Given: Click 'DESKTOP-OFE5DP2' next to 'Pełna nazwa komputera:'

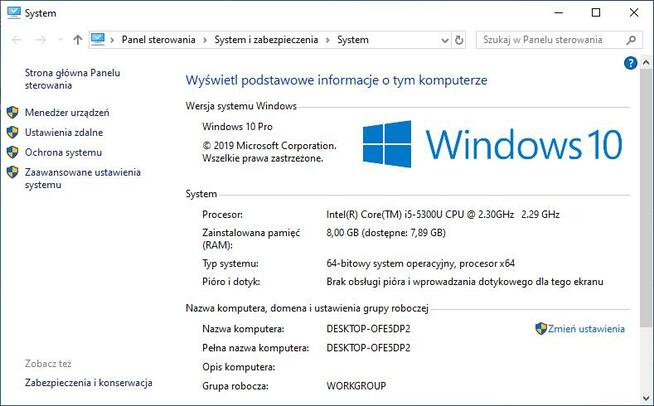Looking at the screenshot, I should [x=368, y=348].
